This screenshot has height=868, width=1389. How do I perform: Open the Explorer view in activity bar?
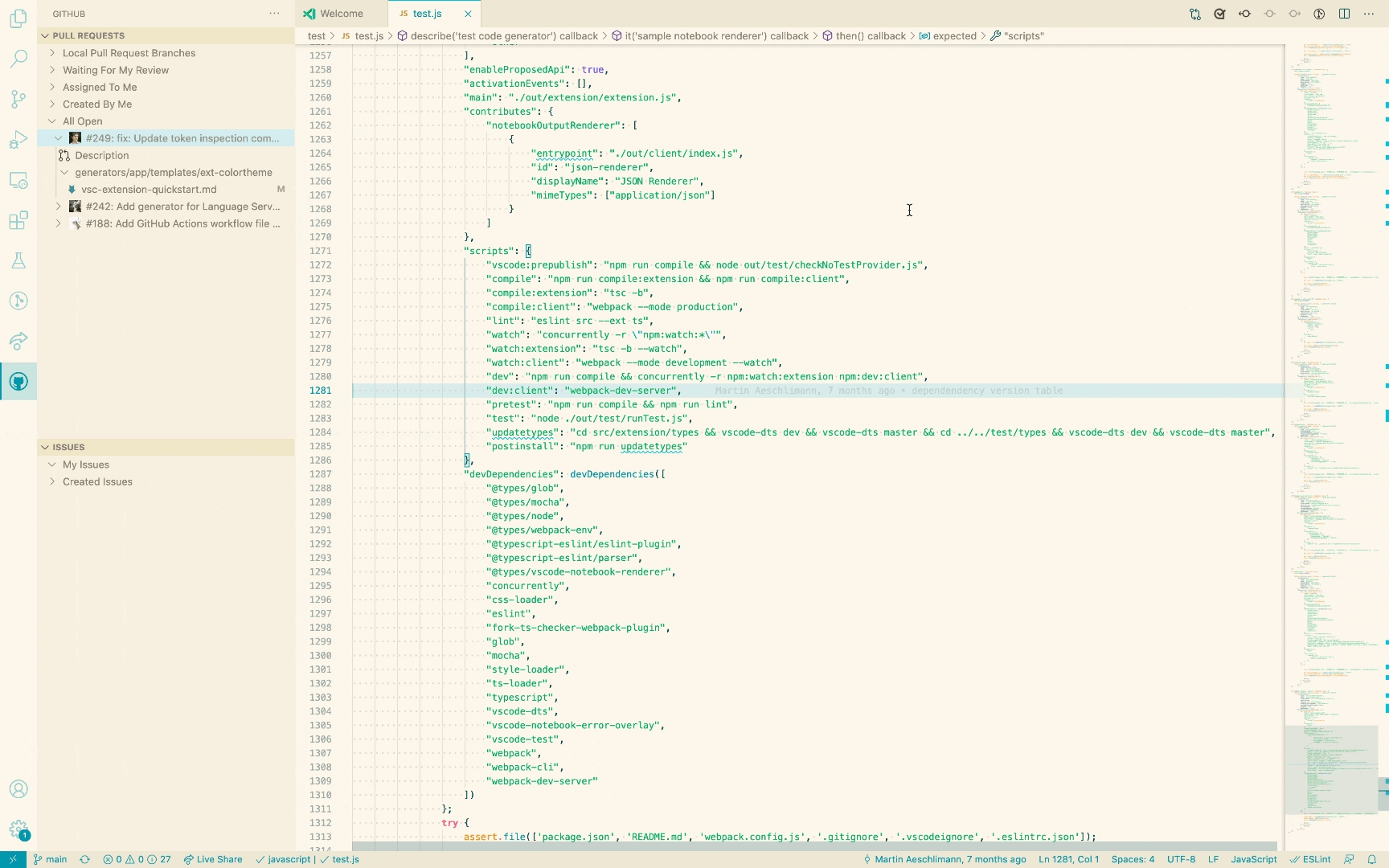point(18,18)
